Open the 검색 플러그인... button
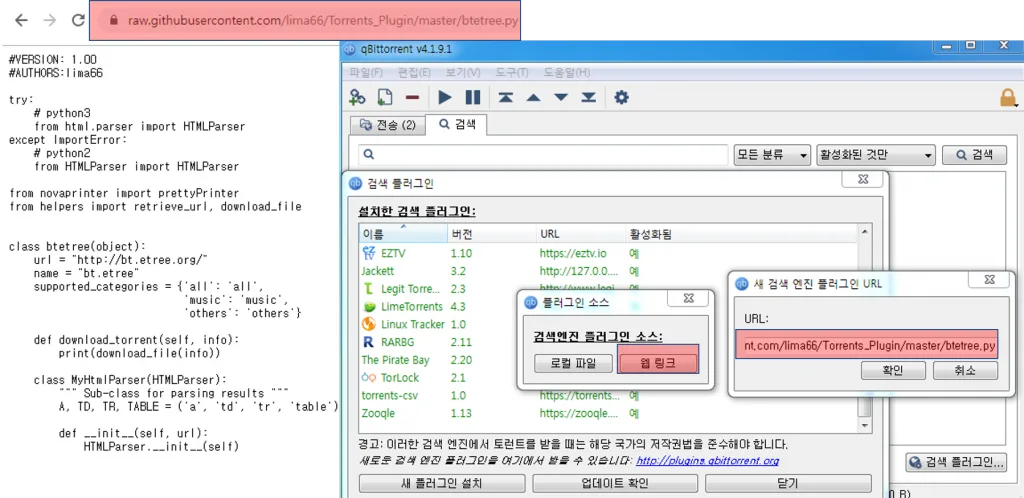 point(955,462)
